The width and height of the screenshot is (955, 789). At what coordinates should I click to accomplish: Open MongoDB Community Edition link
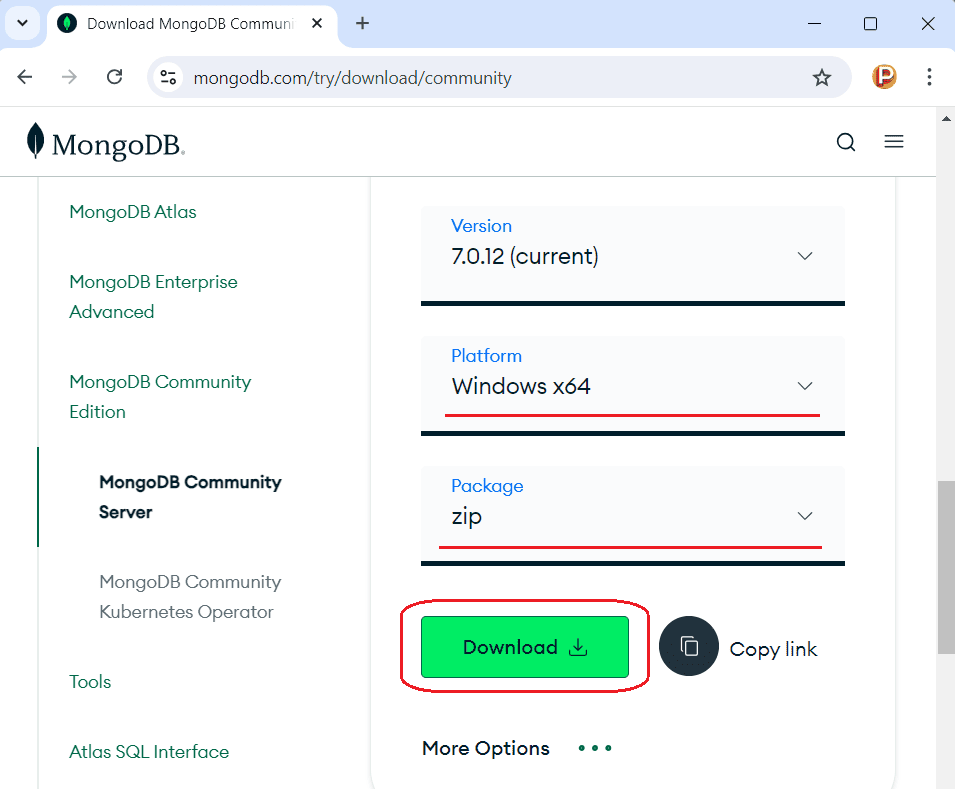coord(160,397)
